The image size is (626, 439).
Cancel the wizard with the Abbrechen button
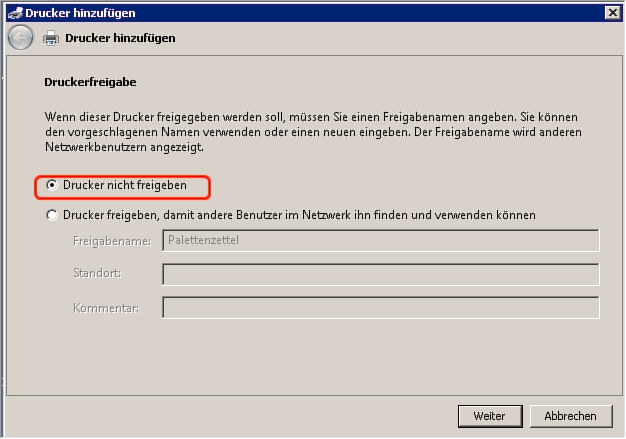tap(570, 416)
